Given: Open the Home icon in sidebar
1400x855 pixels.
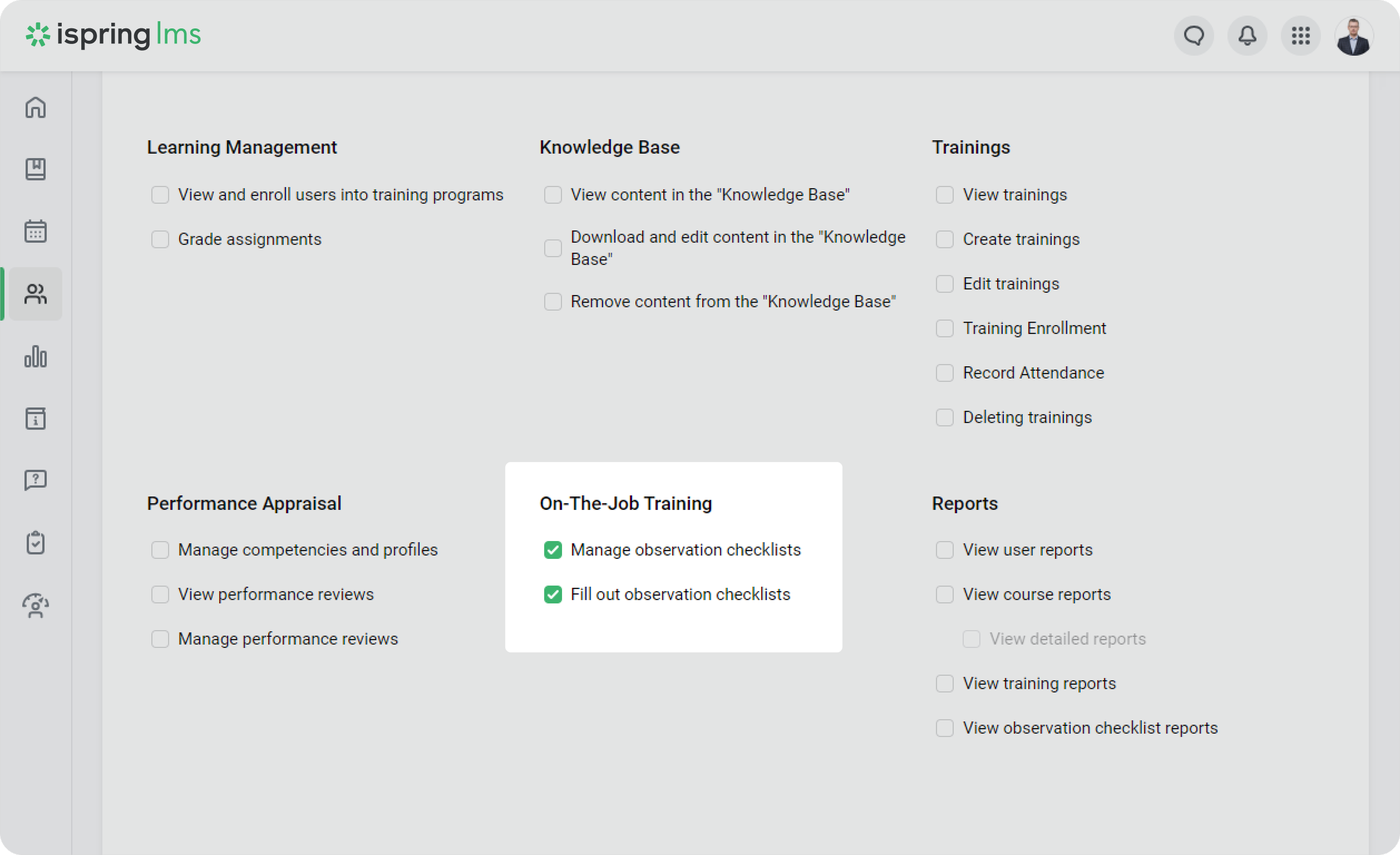Looking at the screenshot, I should (x=35, y=107).
